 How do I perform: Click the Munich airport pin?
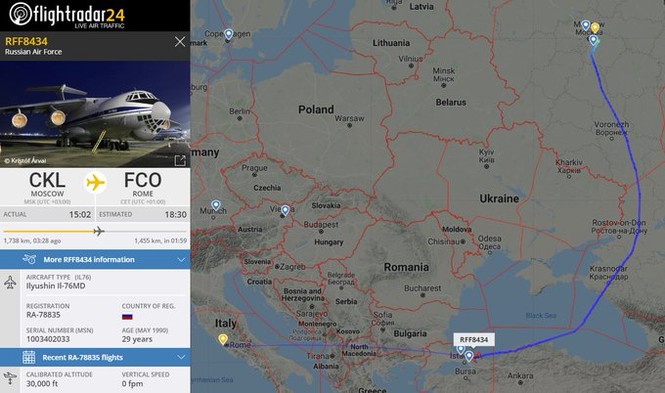pyautogui.click(x=216, y=206)
